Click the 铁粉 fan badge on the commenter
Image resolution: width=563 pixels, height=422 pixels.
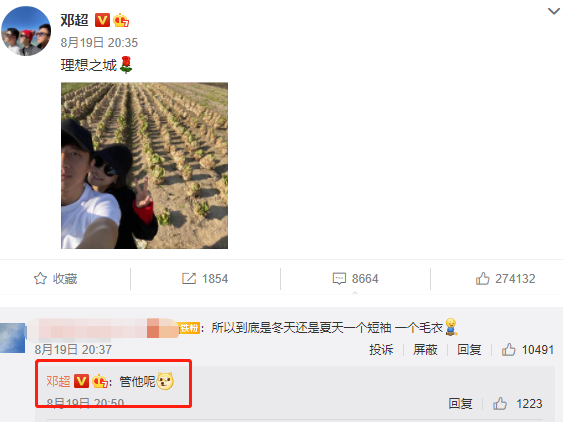tap(189, 328)
